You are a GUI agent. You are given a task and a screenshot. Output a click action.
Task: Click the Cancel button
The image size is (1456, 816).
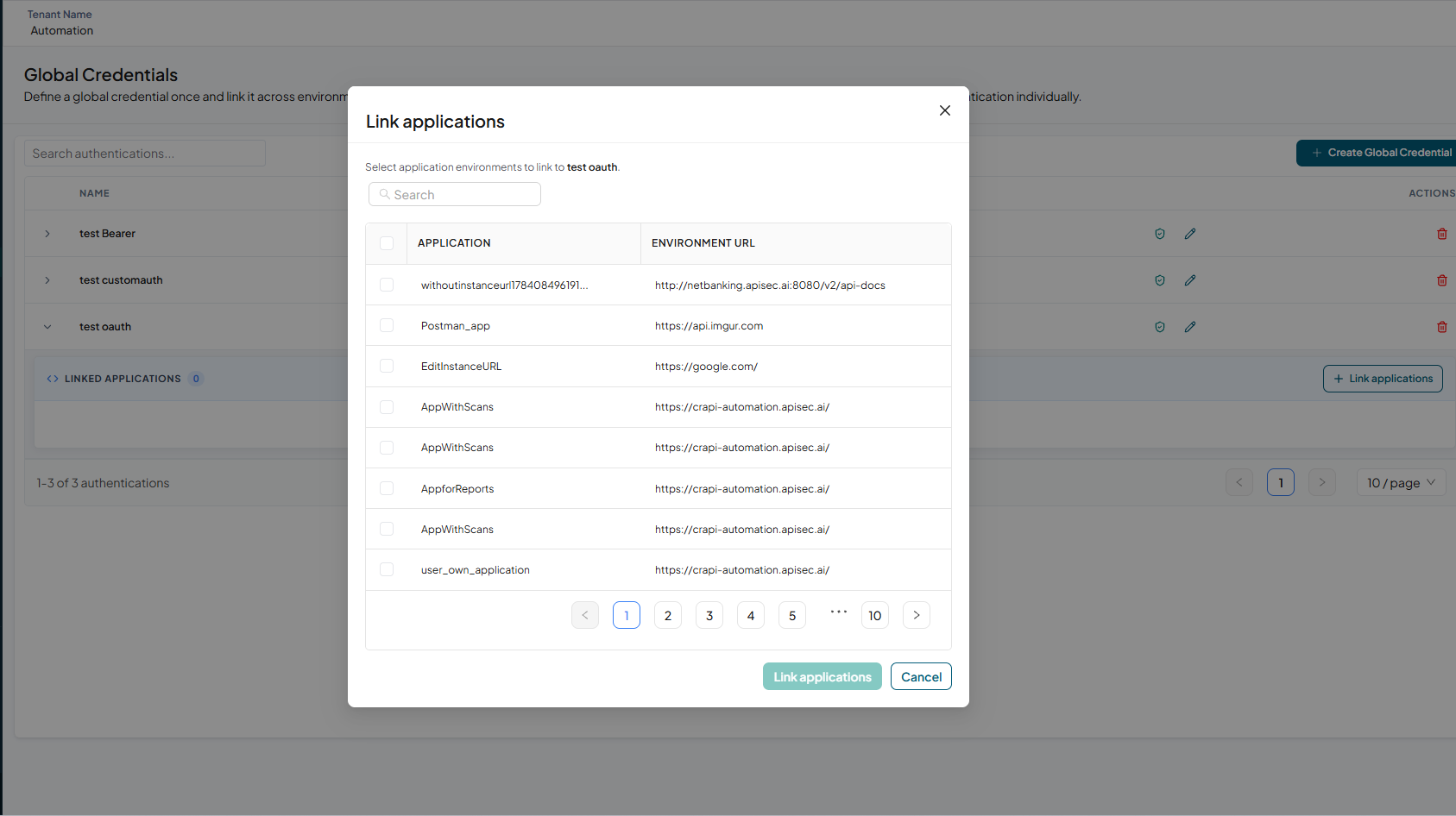click(x=921, y=676)
